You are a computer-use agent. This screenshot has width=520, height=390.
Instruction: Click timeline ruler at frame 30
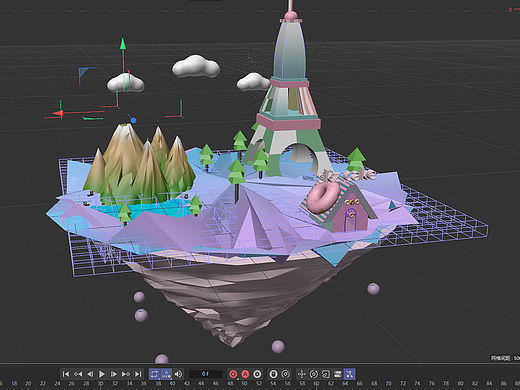pyautogui.click(x=100, y=384)
